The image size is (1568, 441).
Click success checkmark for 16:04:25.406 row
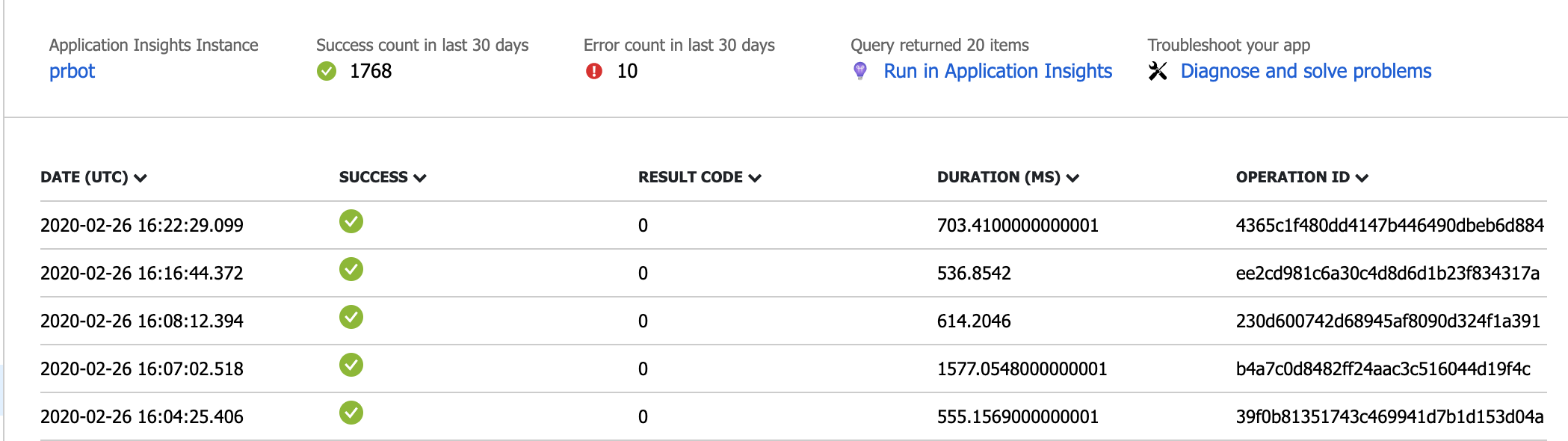point(351,413)
